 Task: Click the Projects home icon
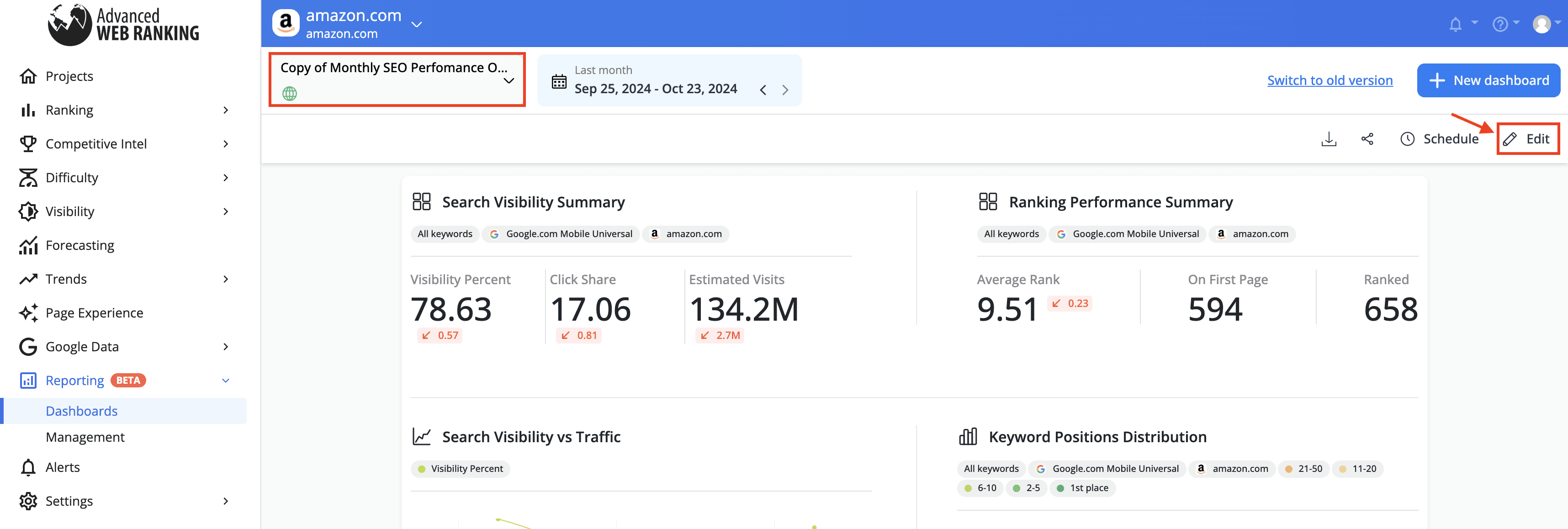28,76
